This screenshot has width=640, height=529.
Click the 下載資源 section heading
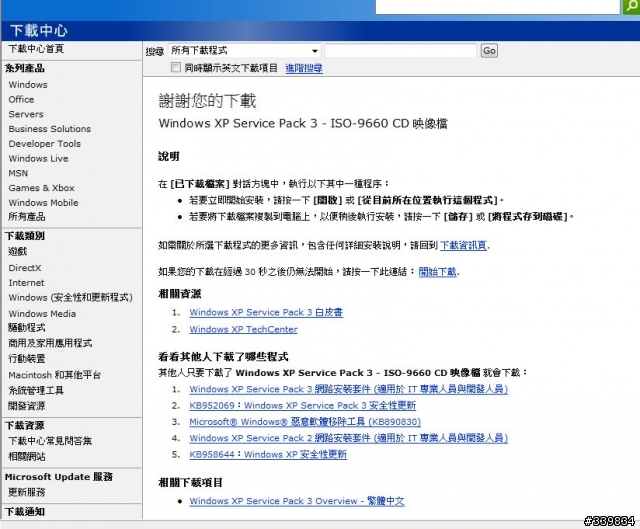pos(25,426)
